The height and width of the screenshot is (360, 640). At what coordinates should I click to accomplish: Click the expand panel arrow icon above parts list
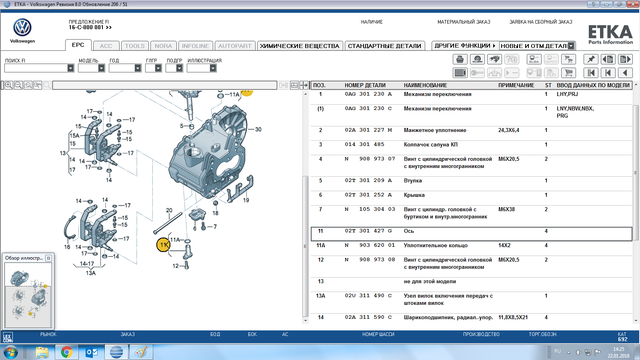click(x=304, y=85)
